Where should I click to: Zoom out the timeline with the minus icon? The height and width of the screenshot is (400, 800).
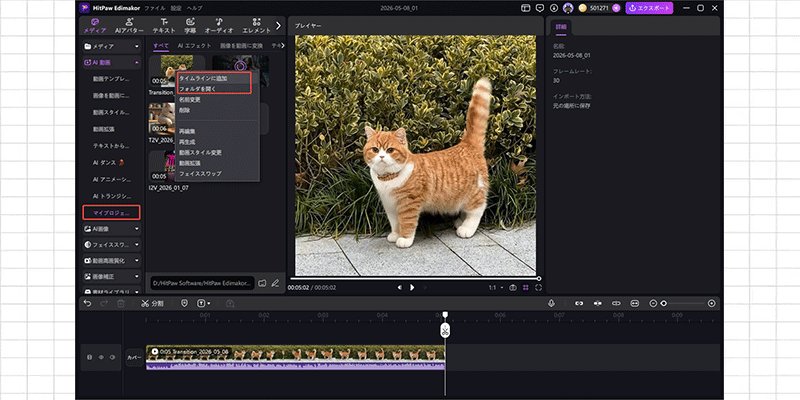653,303
